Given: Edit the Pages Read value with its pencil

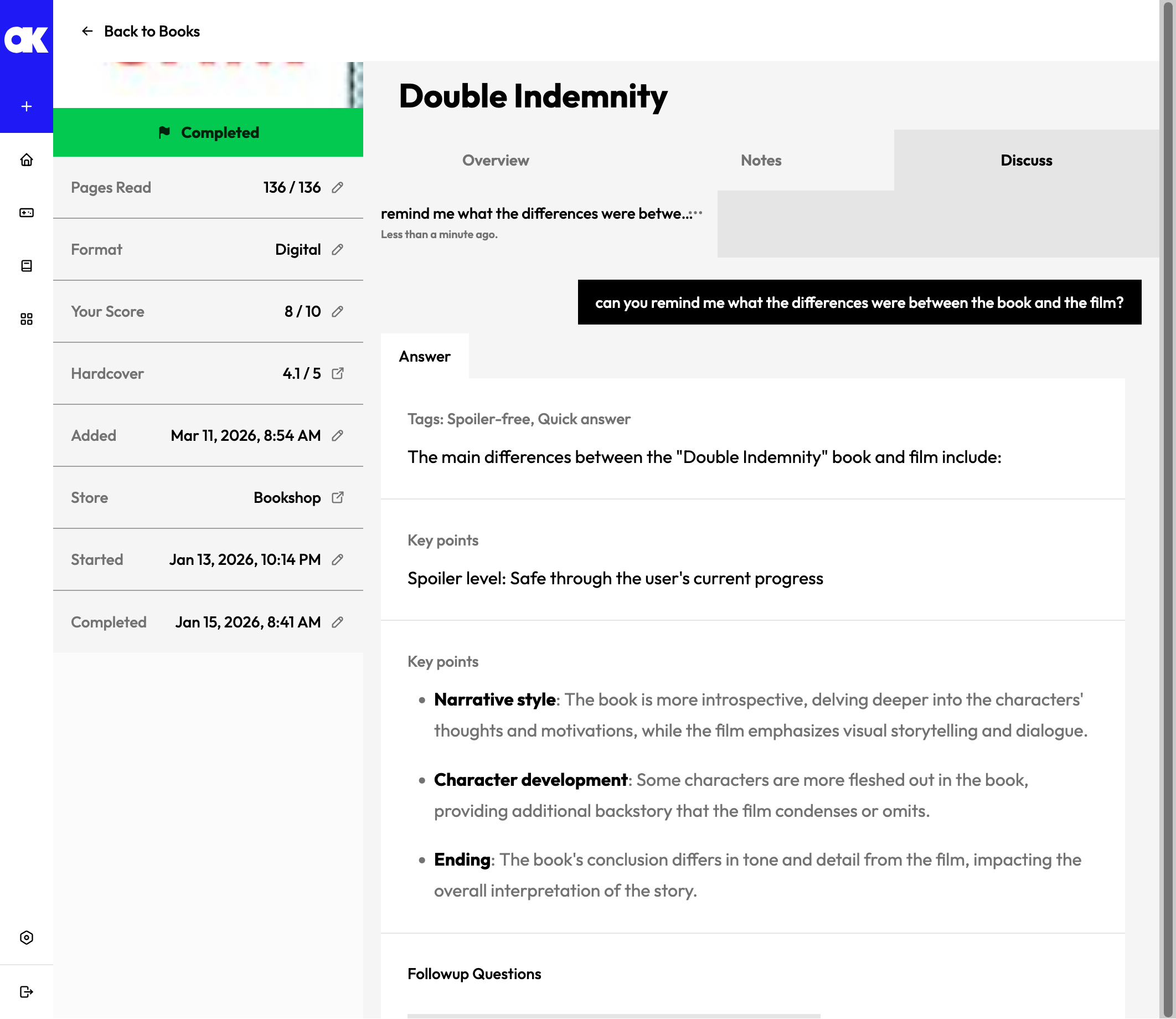Looking at the screenshot, I should click(x=338, y=188).
